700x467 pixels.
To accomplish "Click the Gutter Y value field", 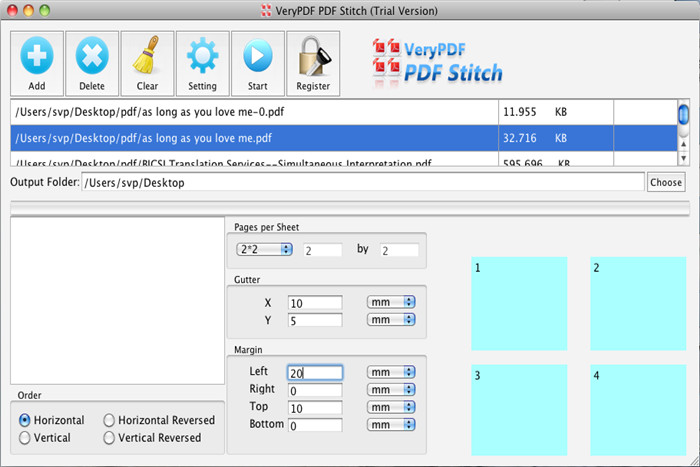I will pyautogui.click(x=315, y=320).
